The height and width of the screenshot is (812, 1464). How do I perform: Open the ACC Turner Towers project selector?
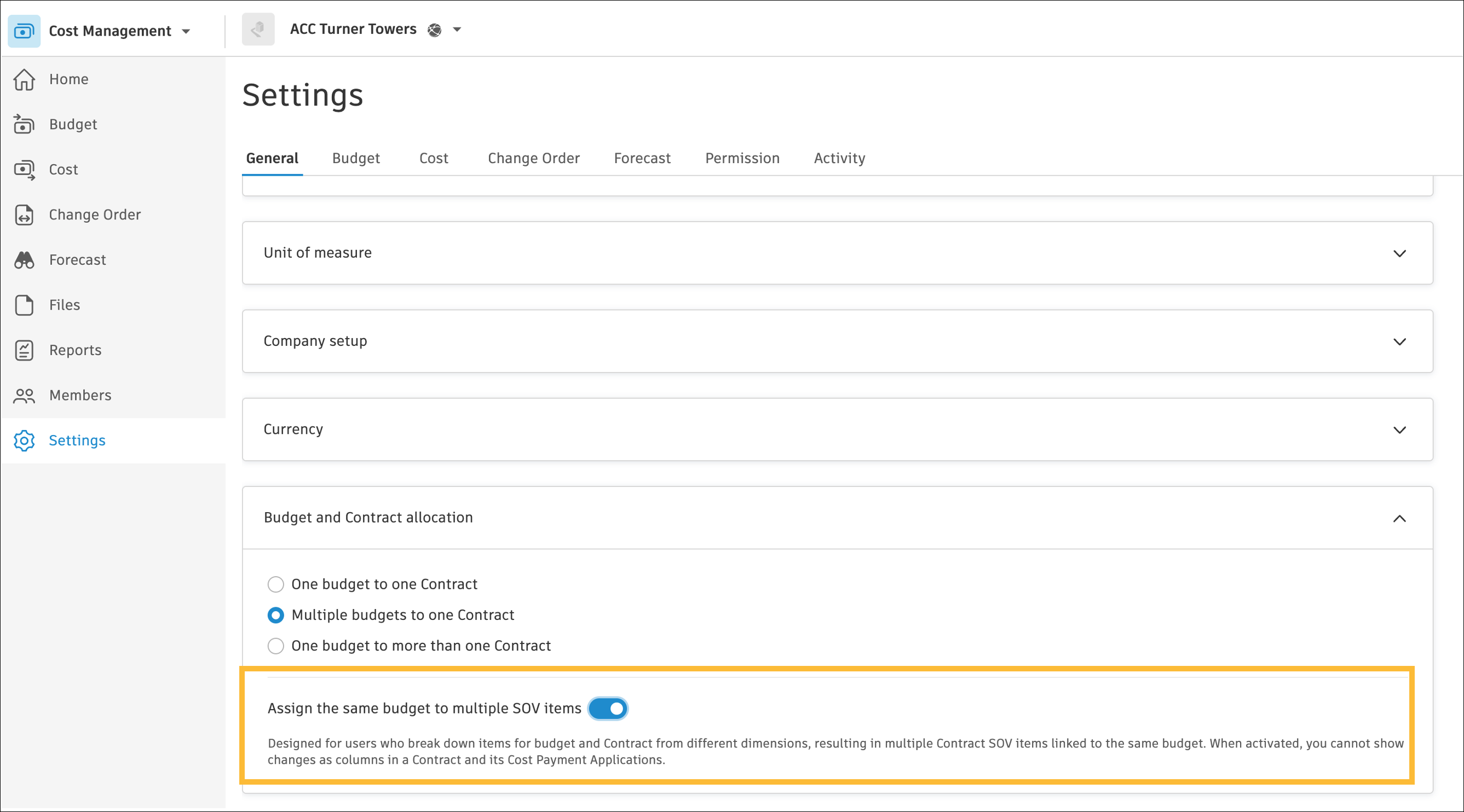457,30
